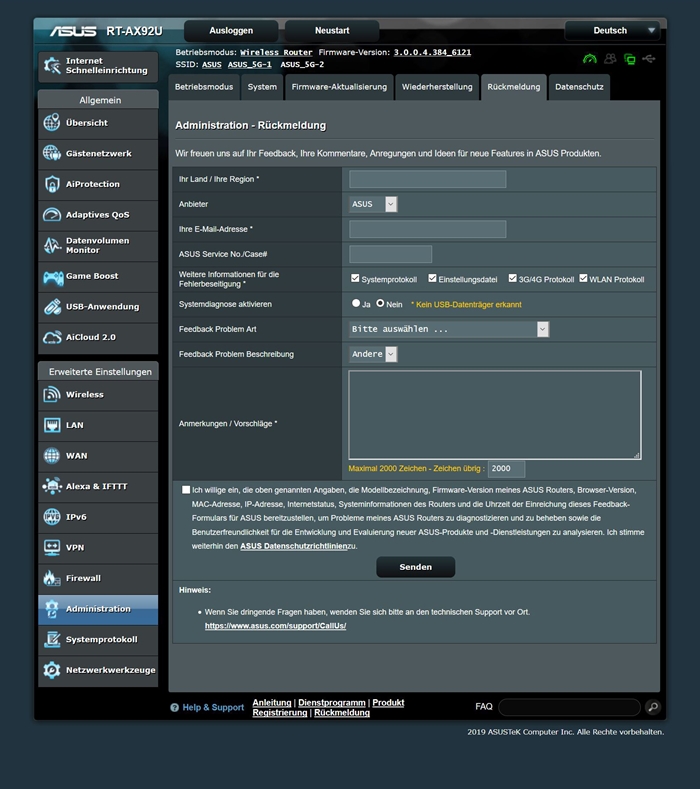
Task: Click the Senden button
Action: (416, 567)
